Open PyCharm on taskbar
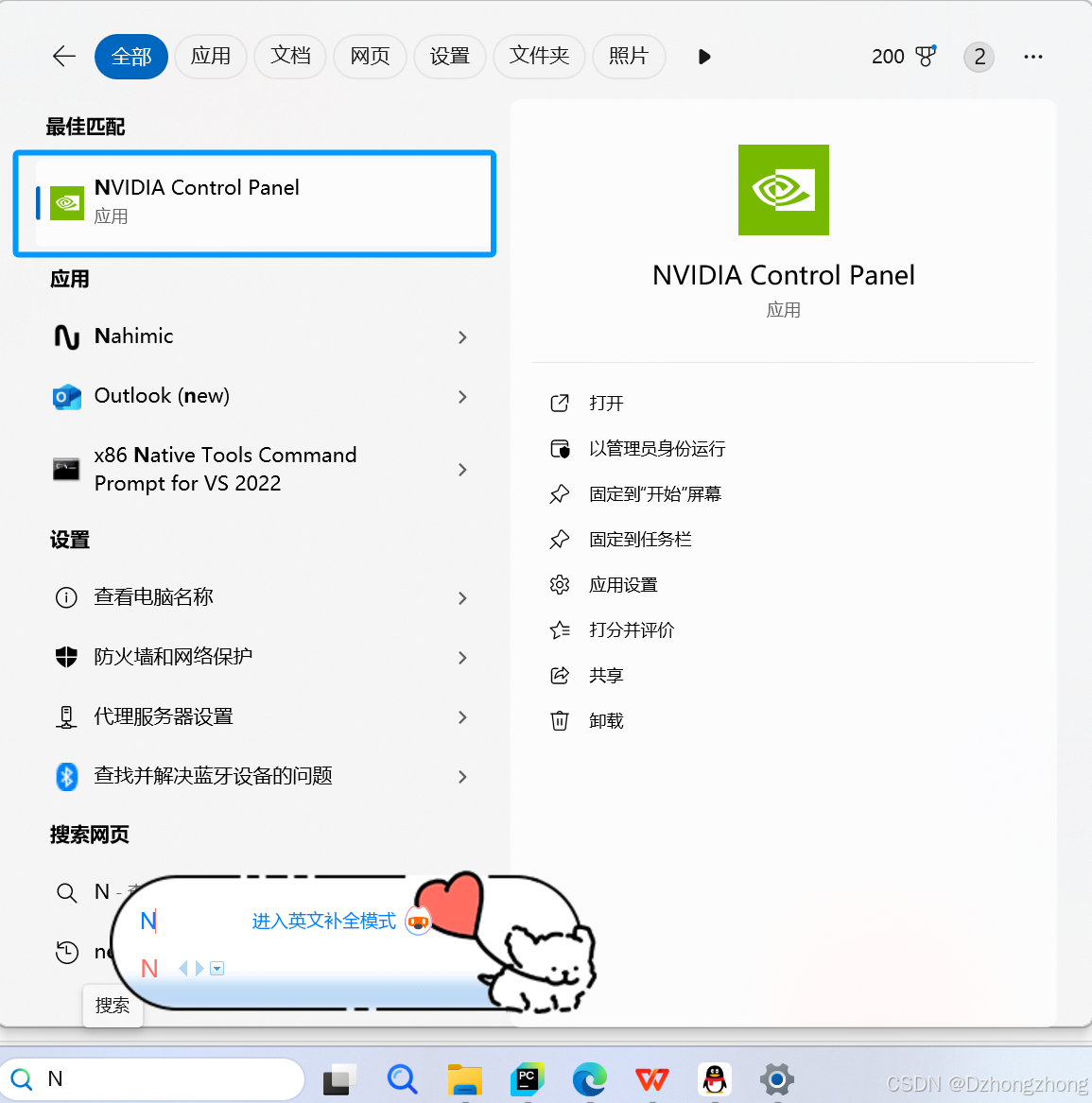 point(528,1079)
